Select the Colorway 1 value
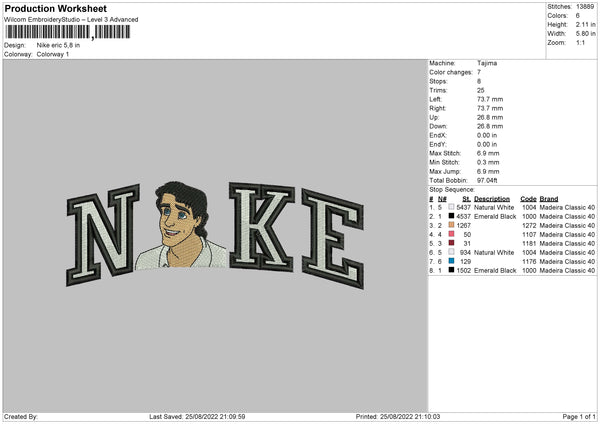This screenshot has width=600, height=424. [53, 54]
